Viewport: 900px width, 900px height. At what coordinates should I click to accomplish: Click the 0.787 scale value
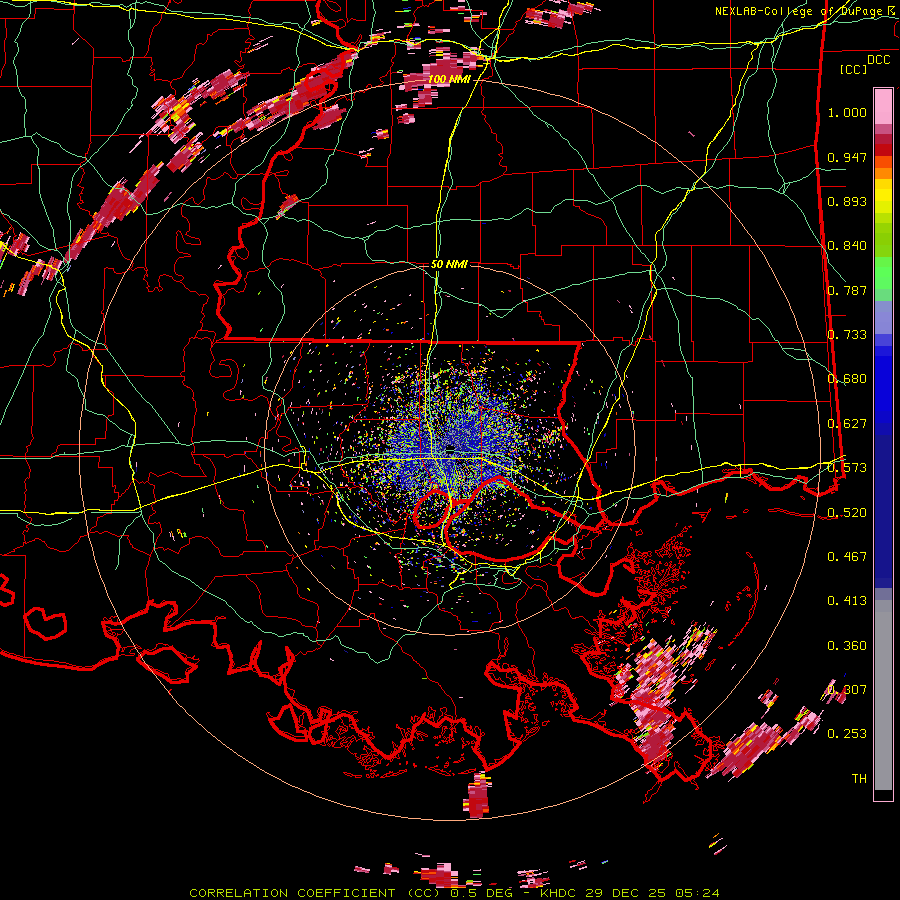click(847, 290)
